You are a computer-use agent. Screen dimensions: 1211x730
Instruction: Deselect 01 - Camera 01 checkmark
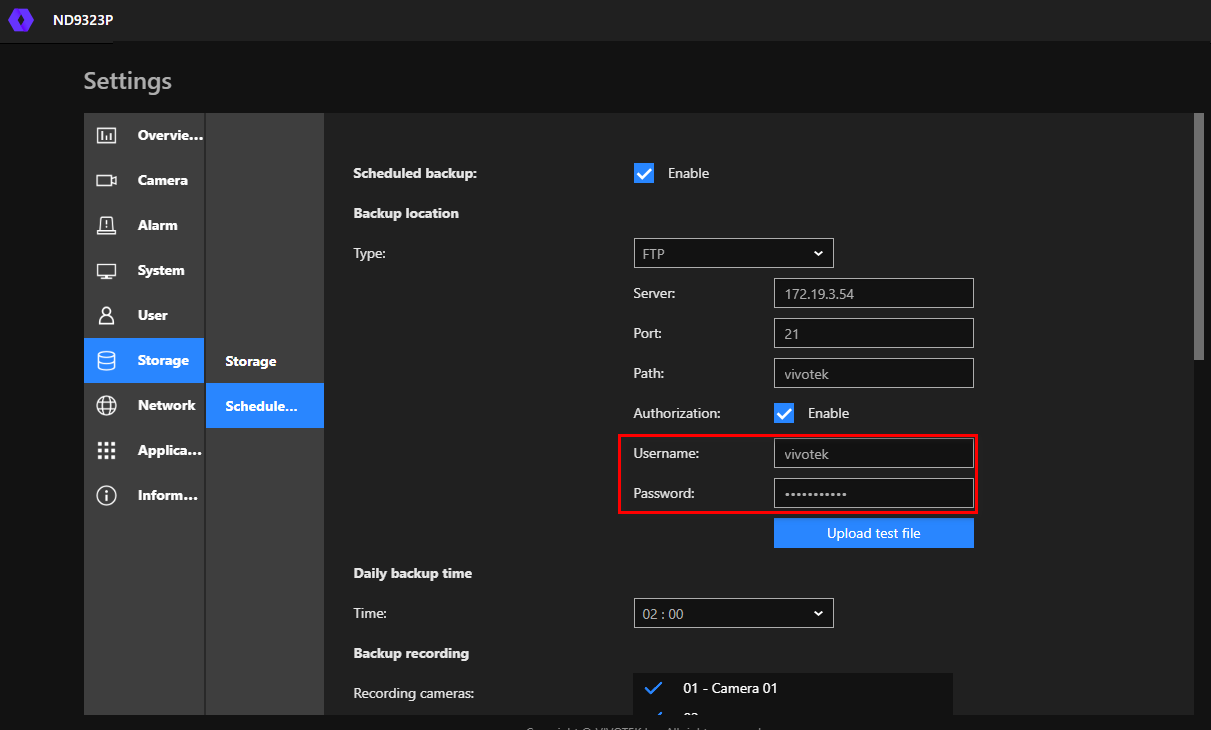coord(654,688)
